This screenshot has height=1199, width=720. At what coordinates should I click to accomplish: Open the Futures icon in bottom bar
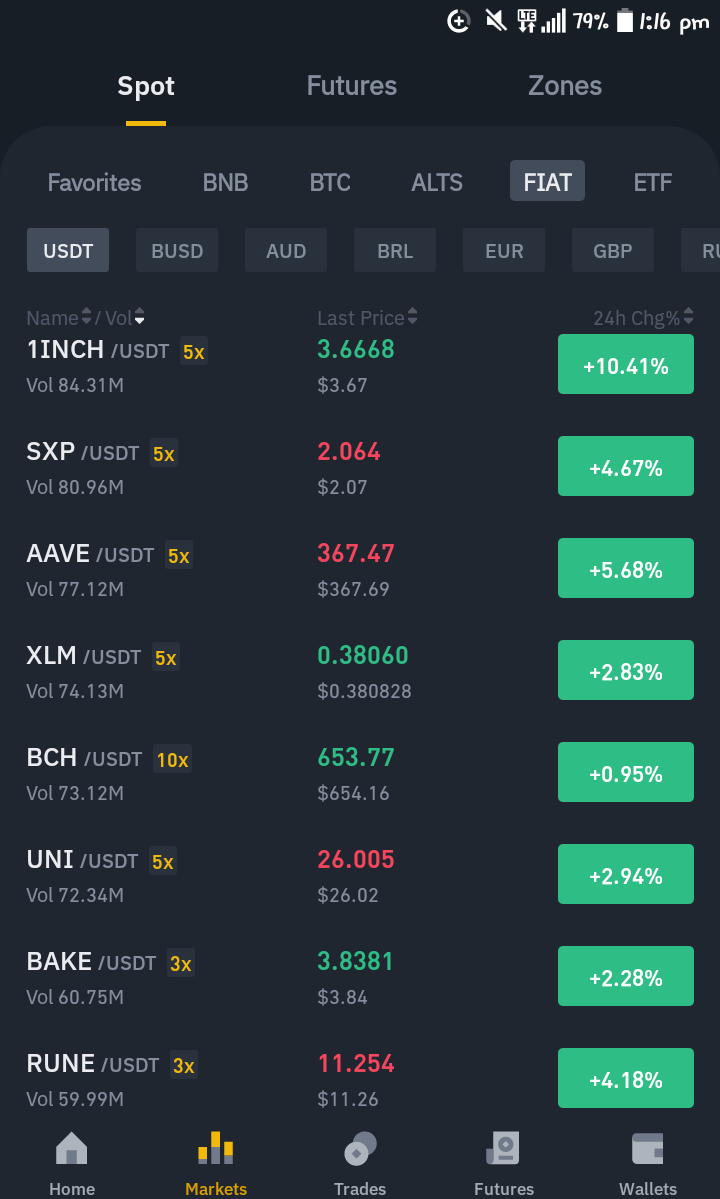[504, 1148]
